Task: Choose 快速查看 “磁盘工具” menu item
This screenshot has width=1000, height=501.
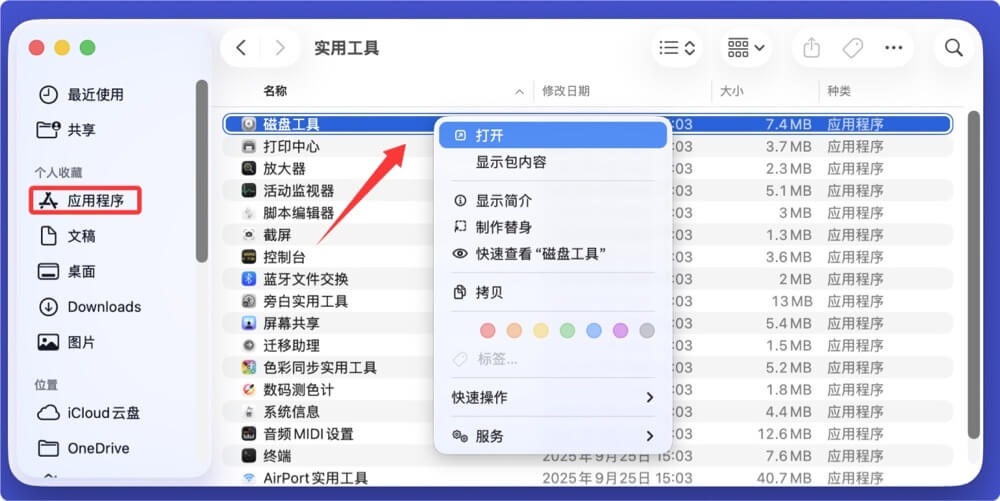Action: click(x=553, y=254)
